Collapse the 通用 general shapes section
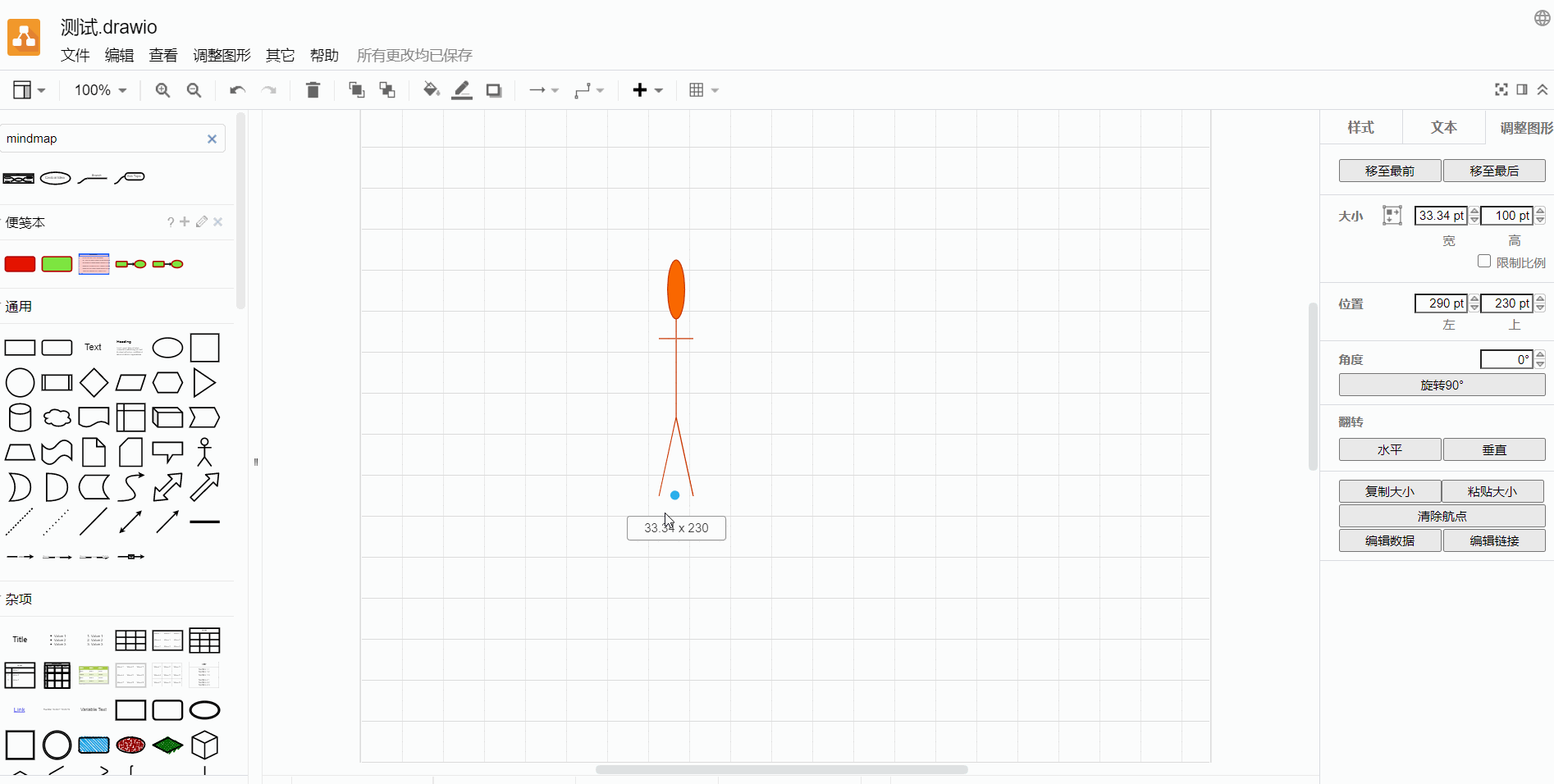The height and width of the screenshot is (784, 1554). 19,306
